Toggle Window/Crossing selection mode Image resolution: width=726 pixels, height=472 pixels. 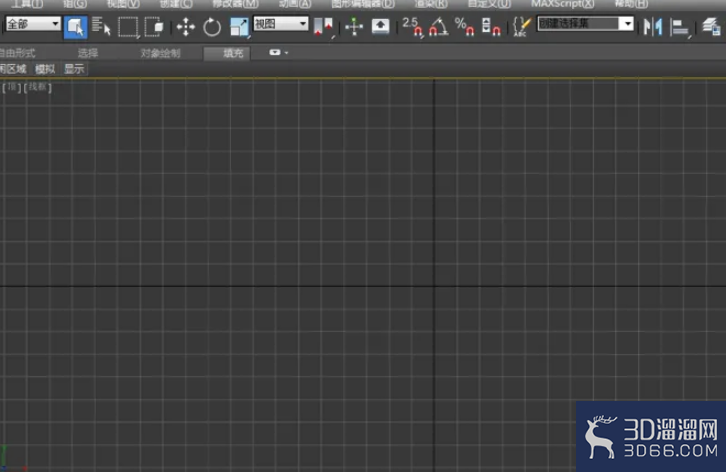pyautogui.click(x=154, y=27)
